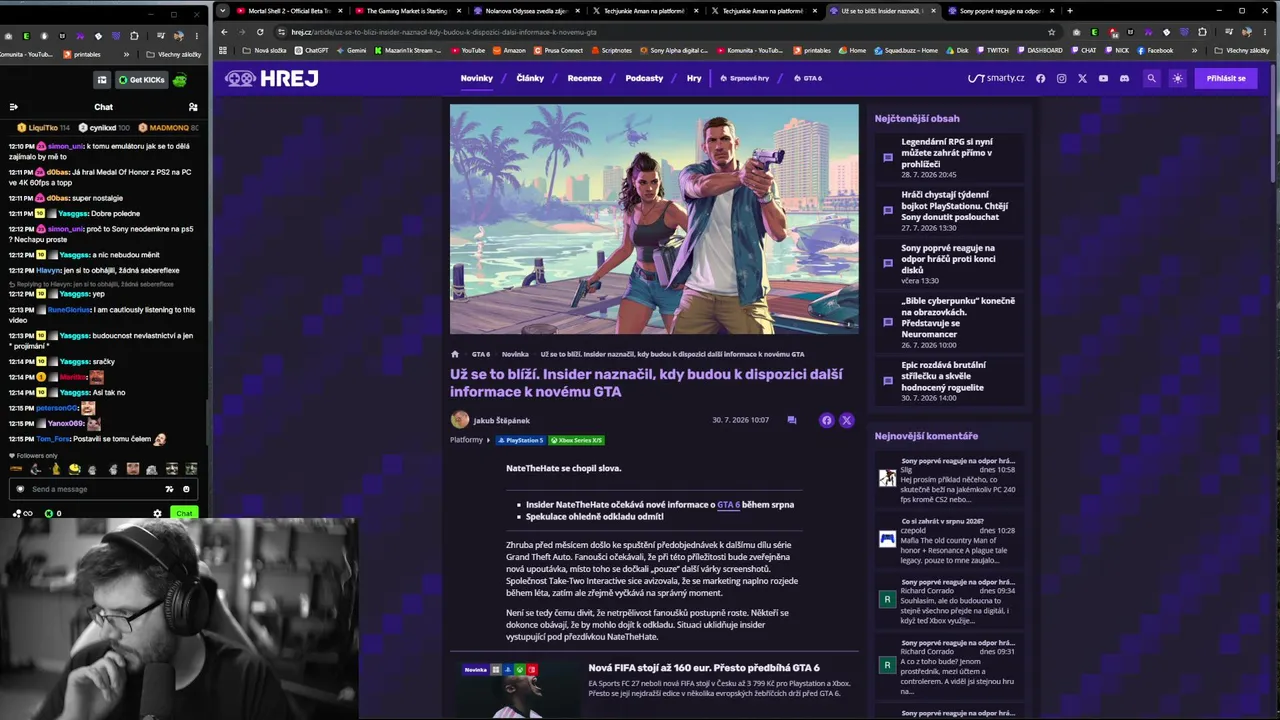The width and height of the screenshot is (1280, 720).
Task: Toggle the theatre layout icon beside Get KICKs
Action: tap(102, 80)
